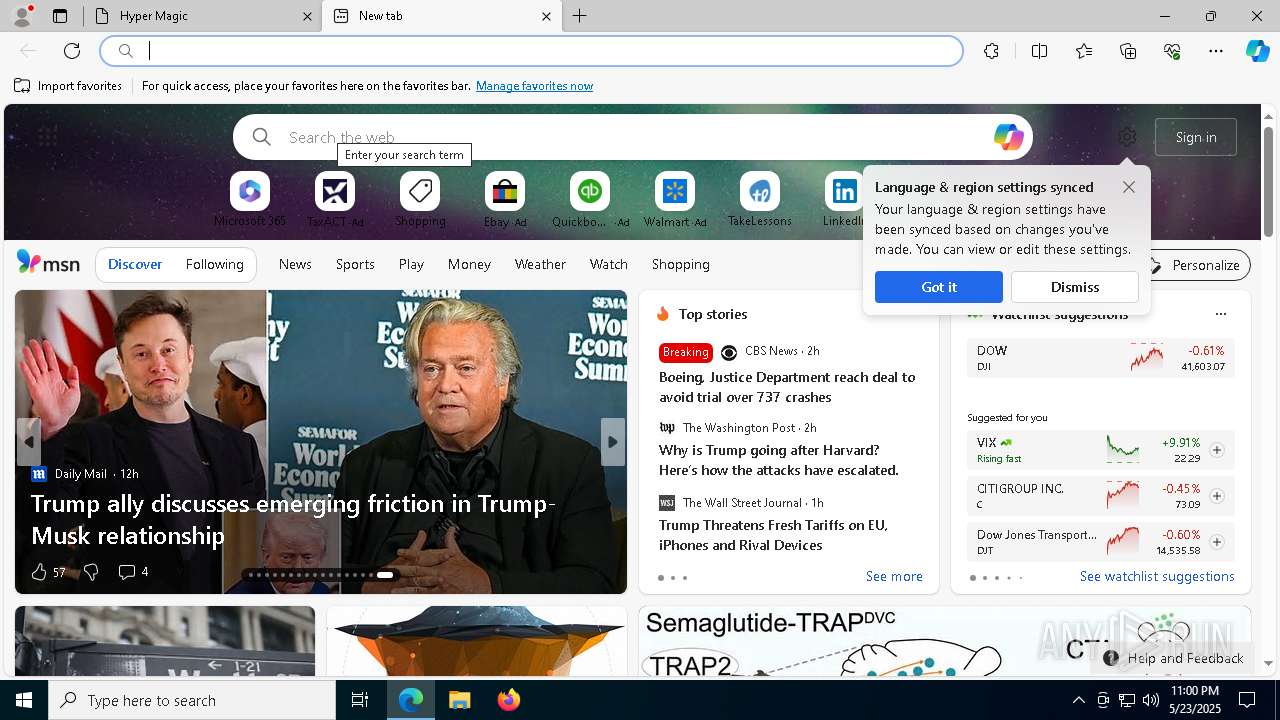1280x720 pixels.
Task: Open comments on Trump ally article
Action: pos(133,572)
